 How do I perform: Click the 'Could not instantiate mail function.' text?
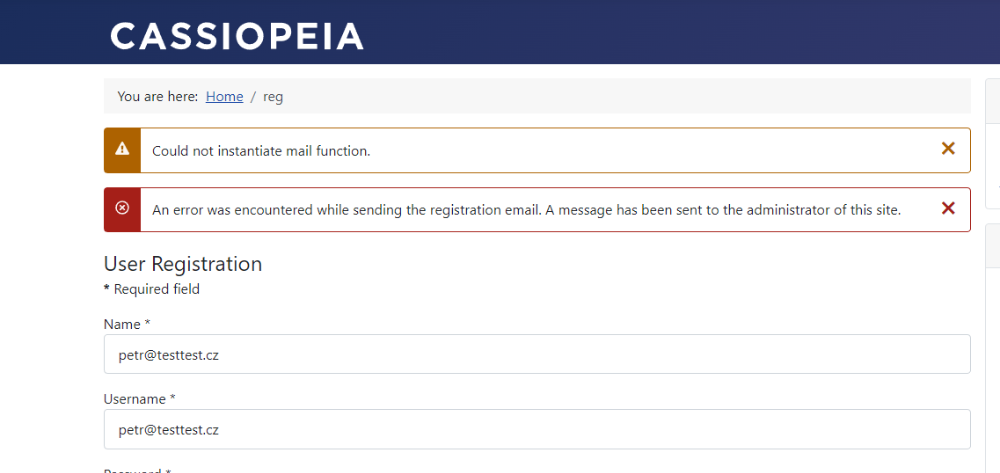261,151
